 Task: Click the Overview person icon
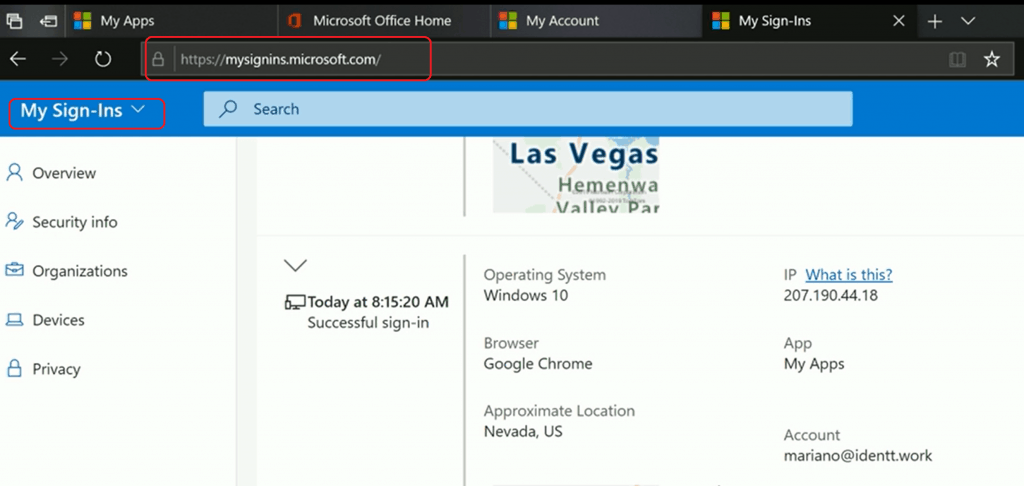pyautogui.click(x=14, y=172)
